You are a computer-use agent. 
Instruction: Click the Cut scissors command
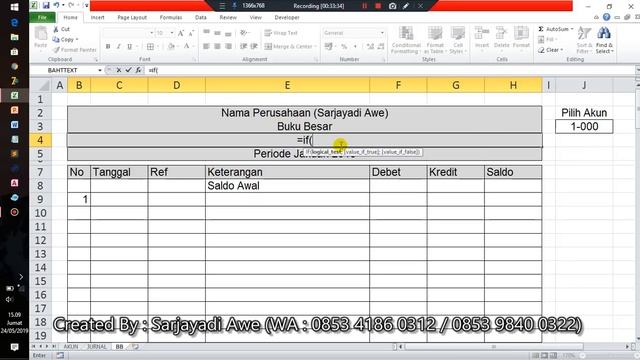(x=61, y=29)
